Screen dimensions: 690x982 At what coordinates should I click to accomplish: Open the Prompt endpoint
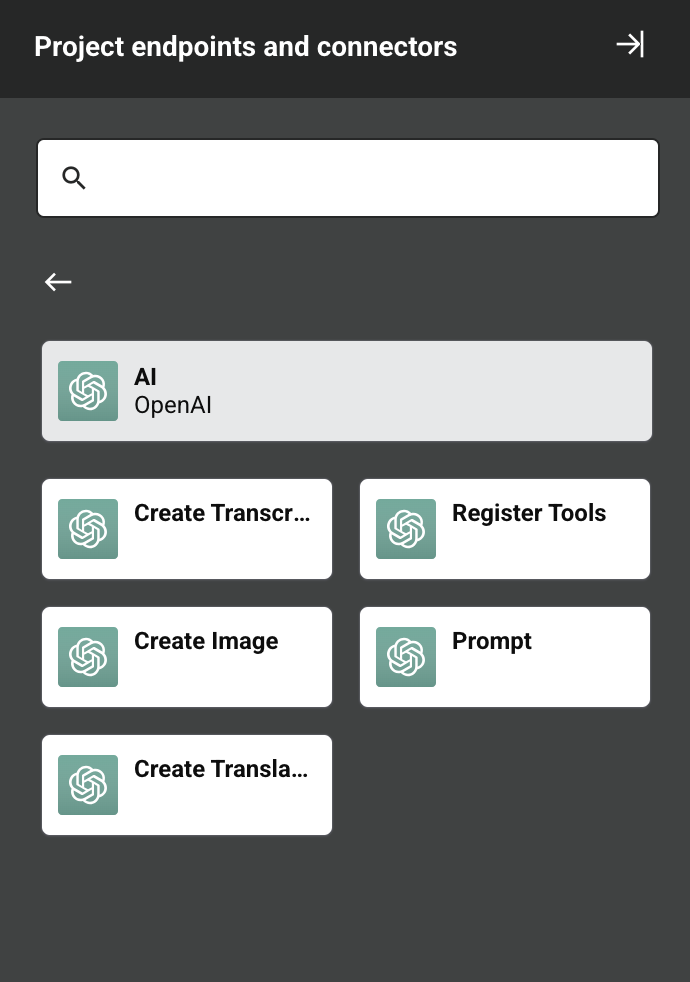pyautogui.click(x=504, y=656)
